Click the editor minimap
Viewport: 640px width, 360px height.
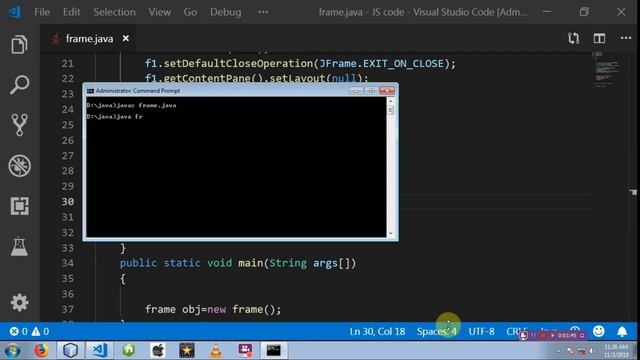[607, 69]
